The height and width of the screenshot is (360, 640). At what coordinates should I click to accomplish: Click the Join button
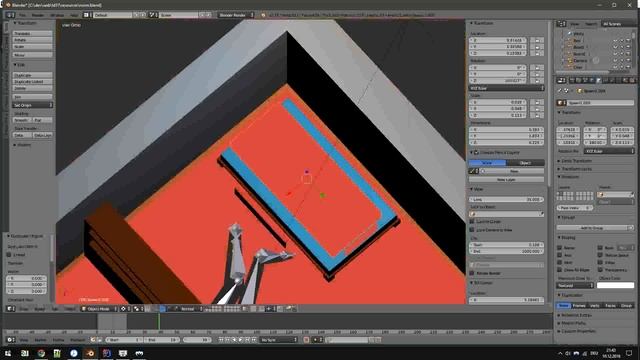point(32,97)
